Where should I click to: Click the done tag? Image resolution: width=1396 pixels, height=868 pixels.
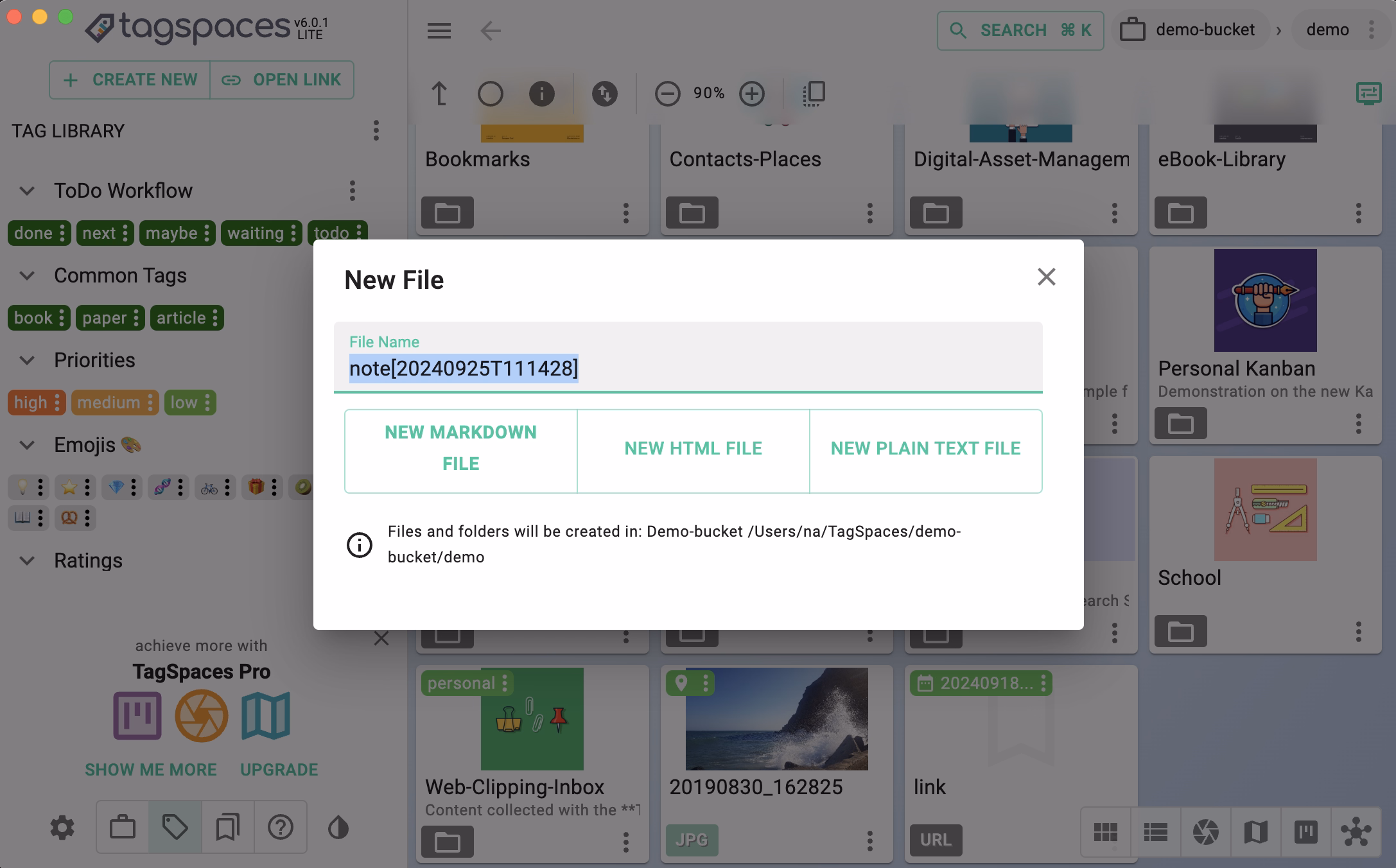coord(39,233)
